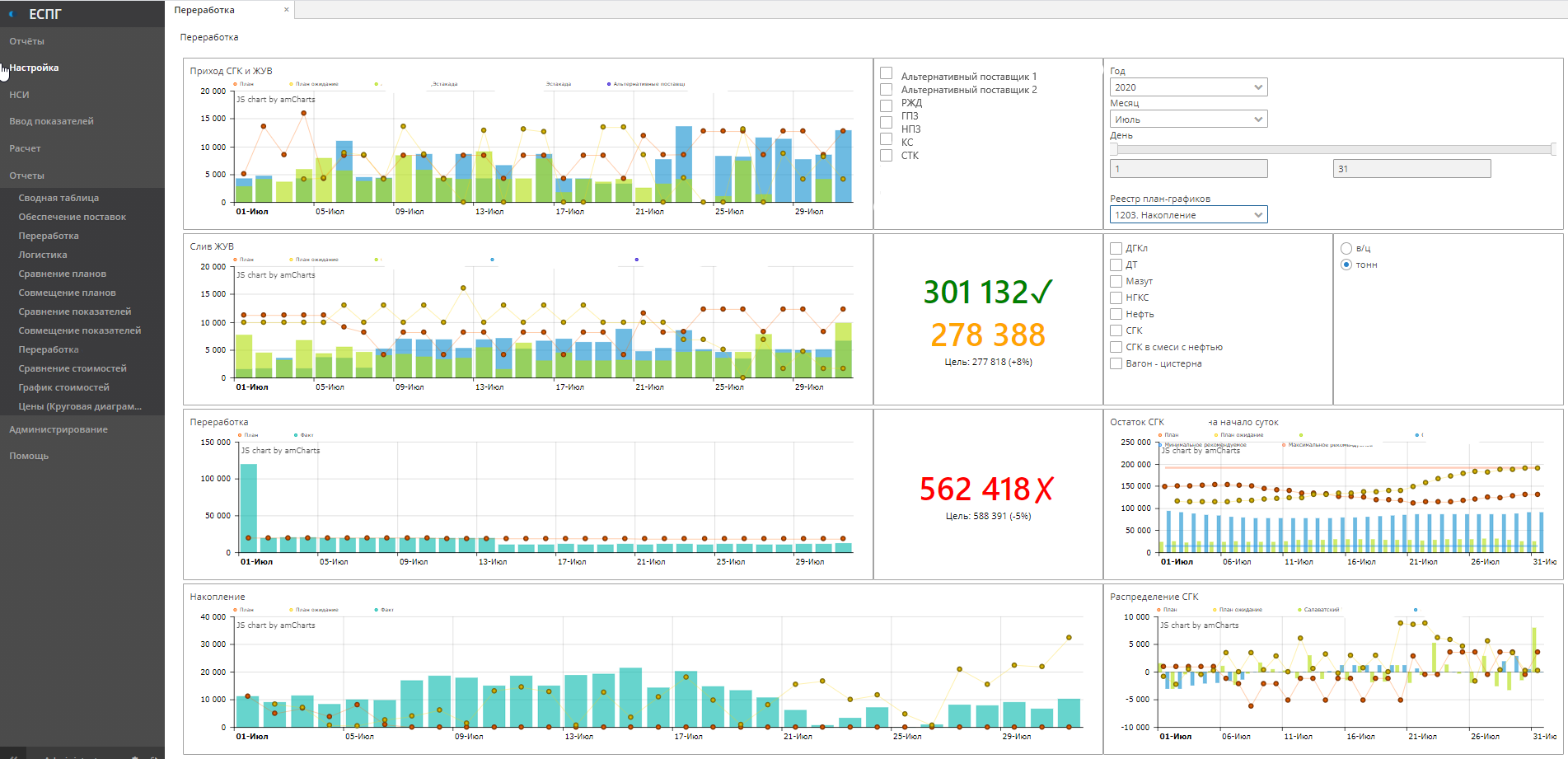Open the Логистика report
This screenshot has height=759, width=1568.
tap(43, 255)
